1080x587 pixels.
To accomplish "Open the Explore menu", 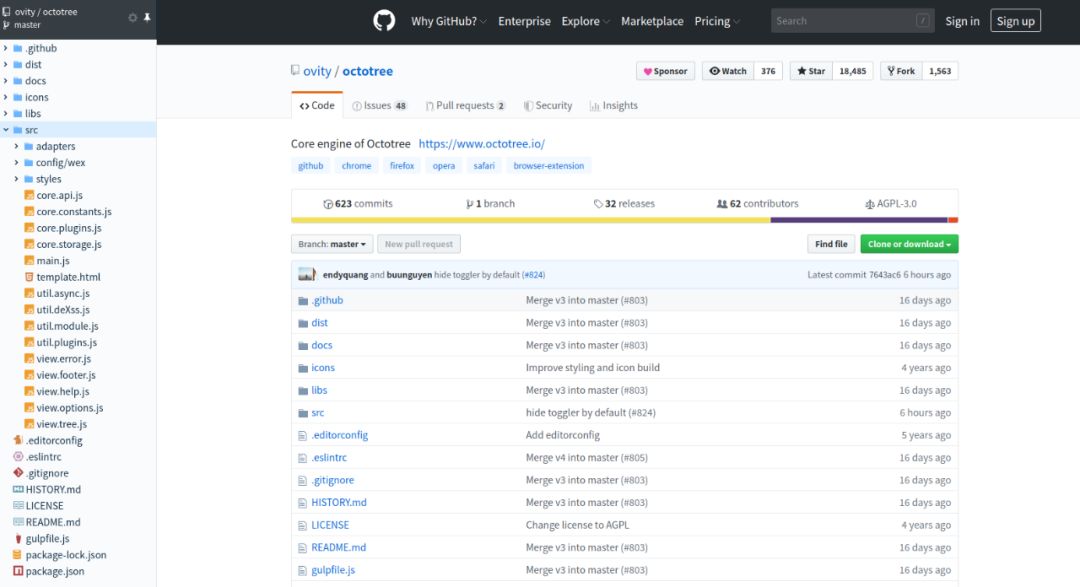I will coord(585,21).
